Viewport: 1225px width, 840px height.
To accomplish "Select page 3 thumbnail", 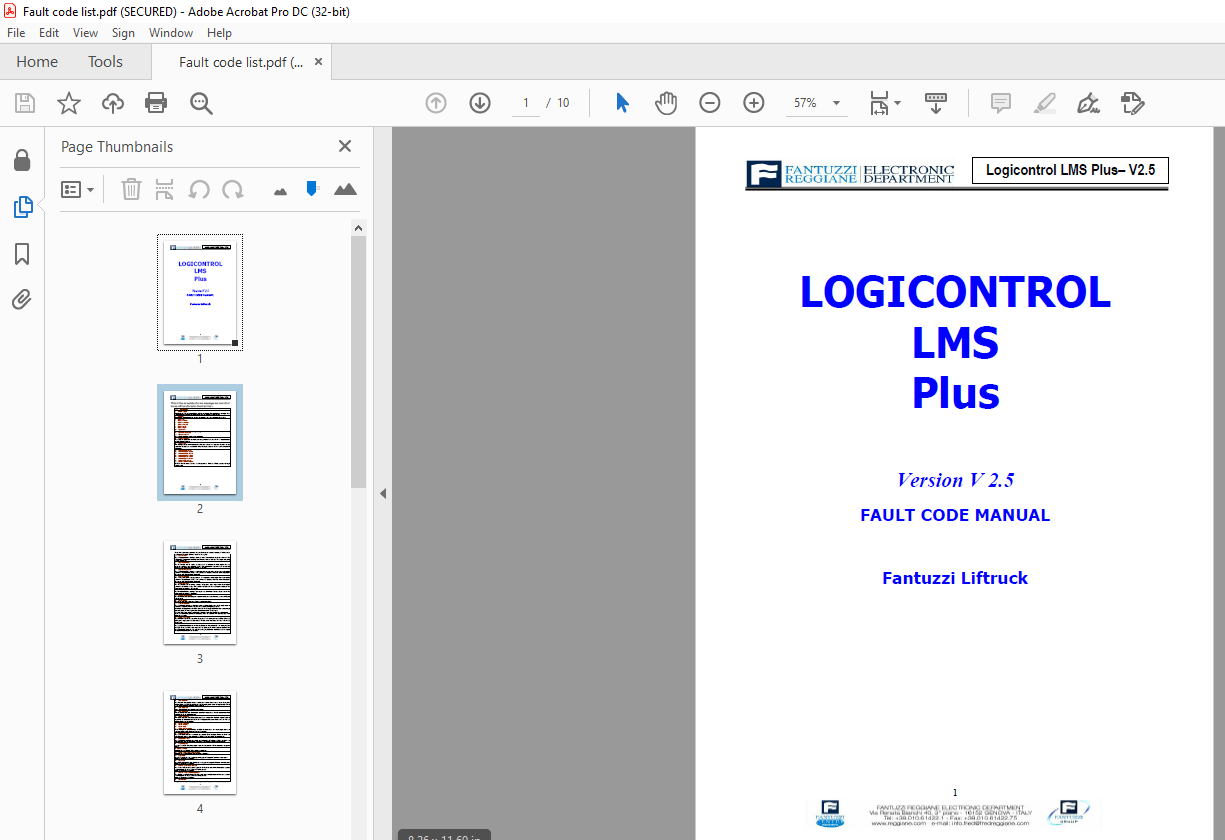I will coord(200,592).
